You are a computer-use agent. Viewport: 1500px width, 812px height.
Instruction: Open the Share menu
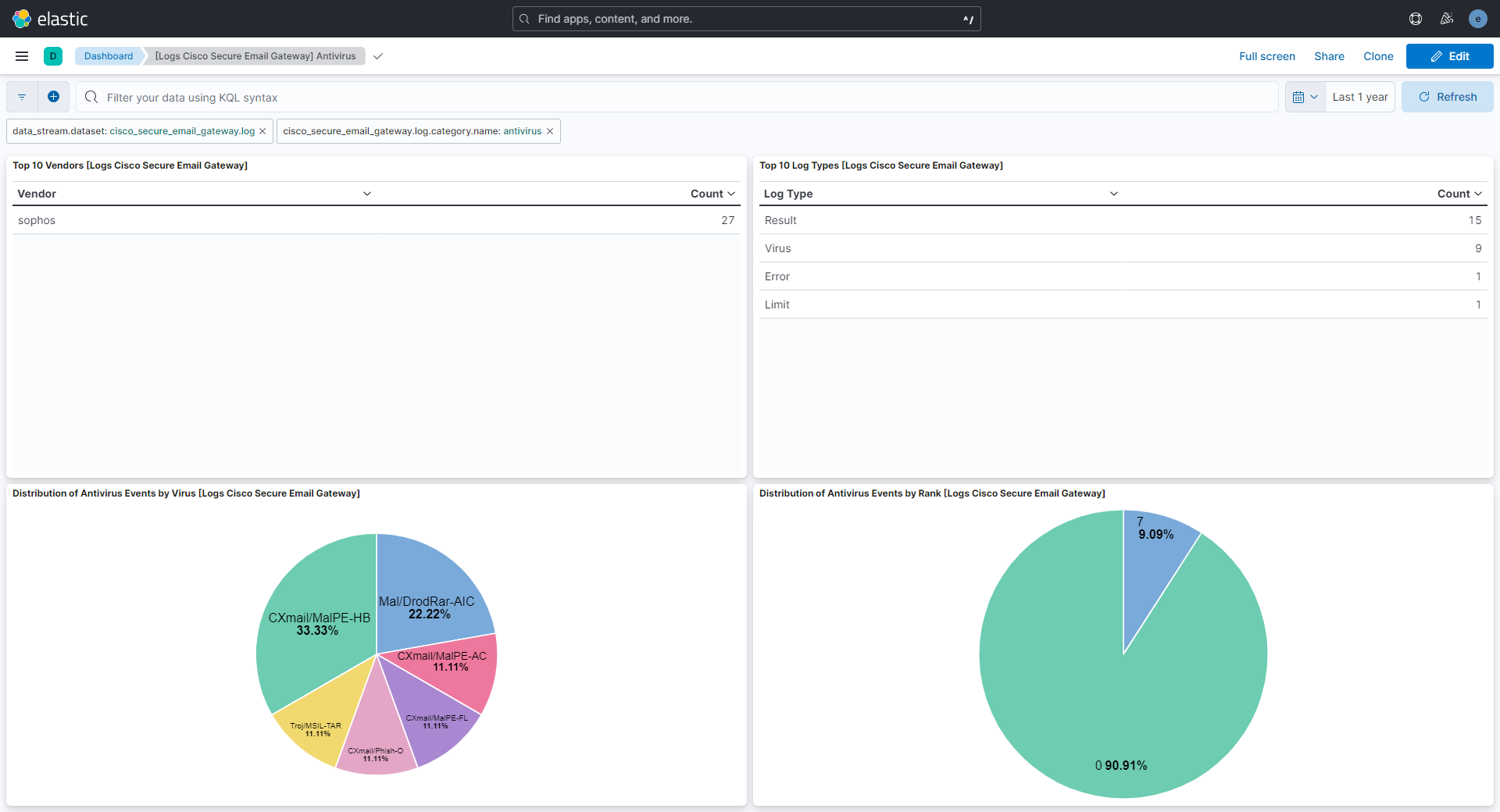1329,56
